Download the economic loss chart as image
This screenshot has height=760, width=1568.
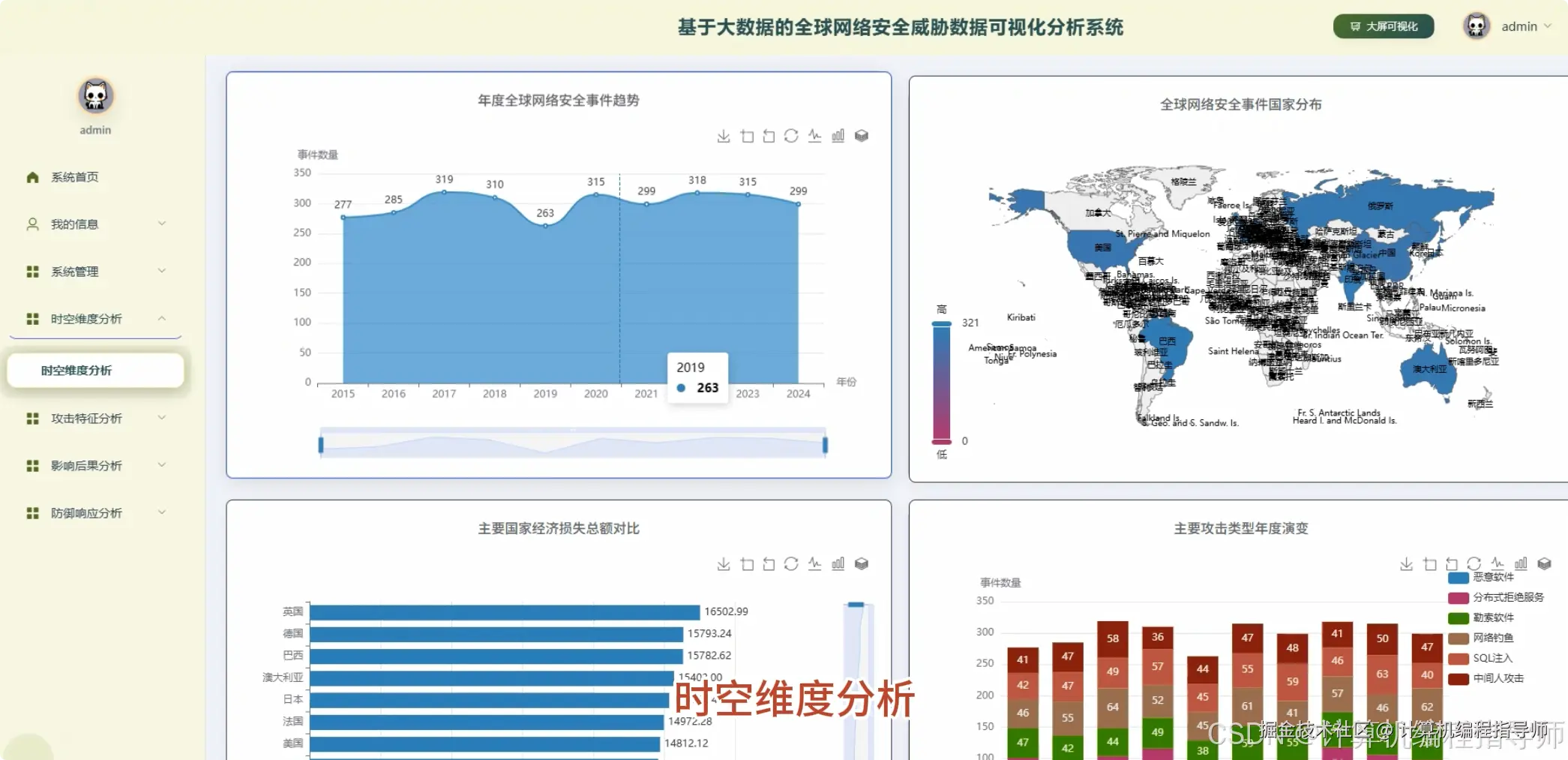coord(724,563)
